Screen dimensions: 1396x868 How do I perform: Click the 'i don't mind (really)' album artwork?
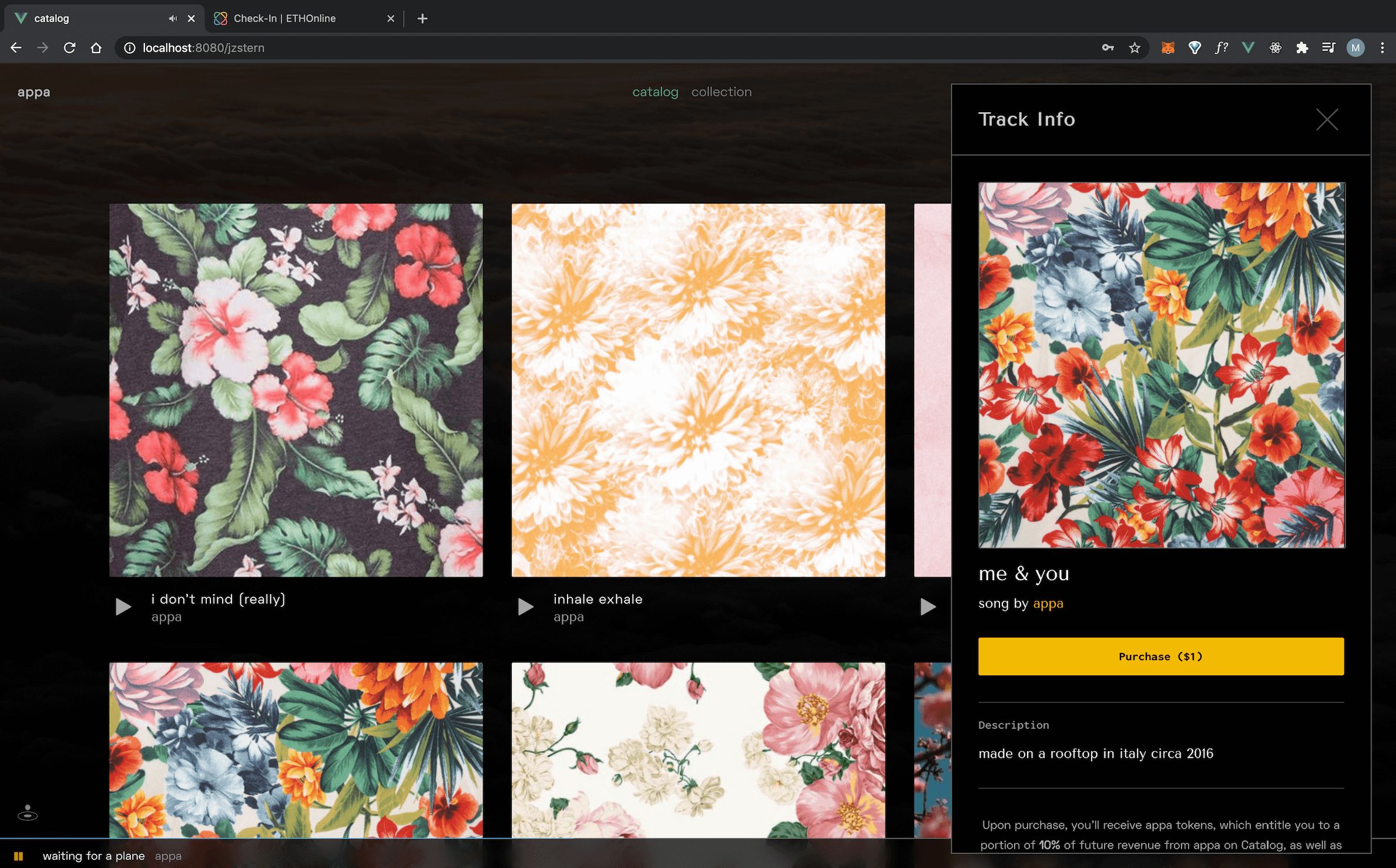297,390
